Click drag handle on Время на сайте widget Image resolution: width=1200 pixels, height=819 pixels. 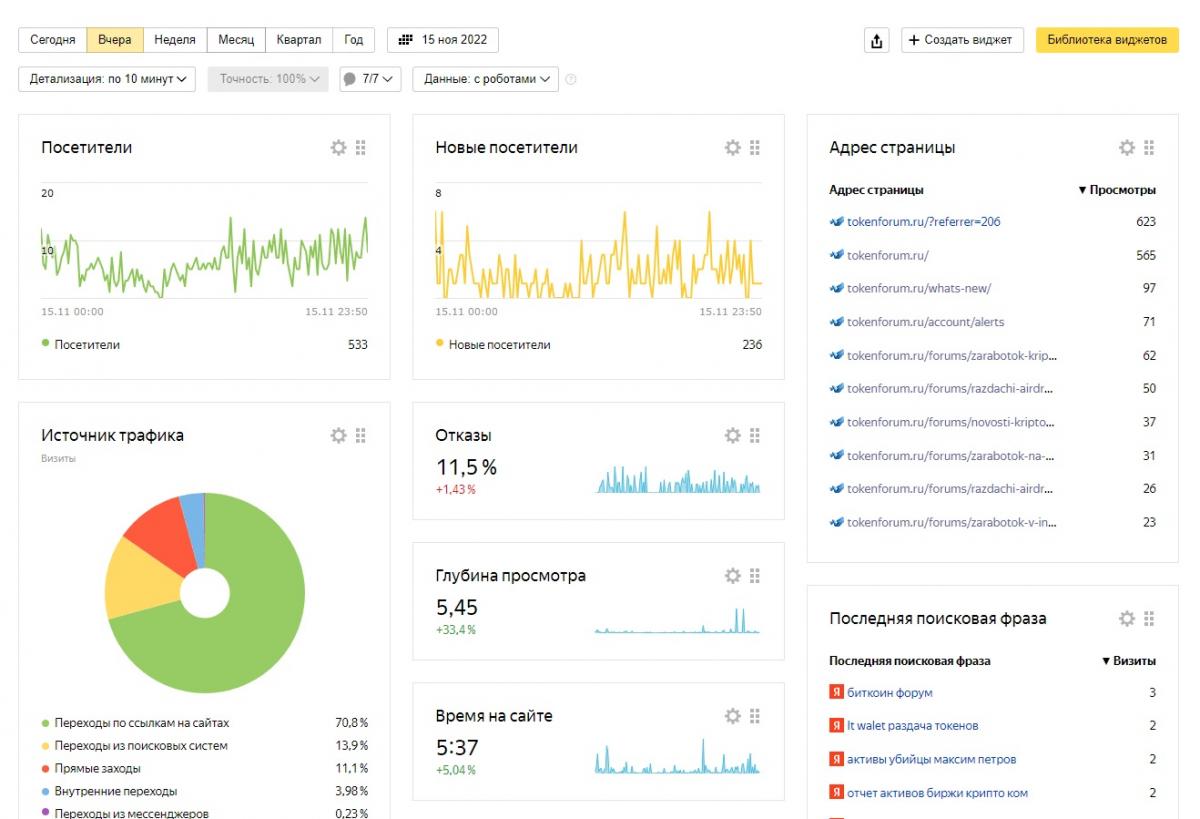click(755, 716)
